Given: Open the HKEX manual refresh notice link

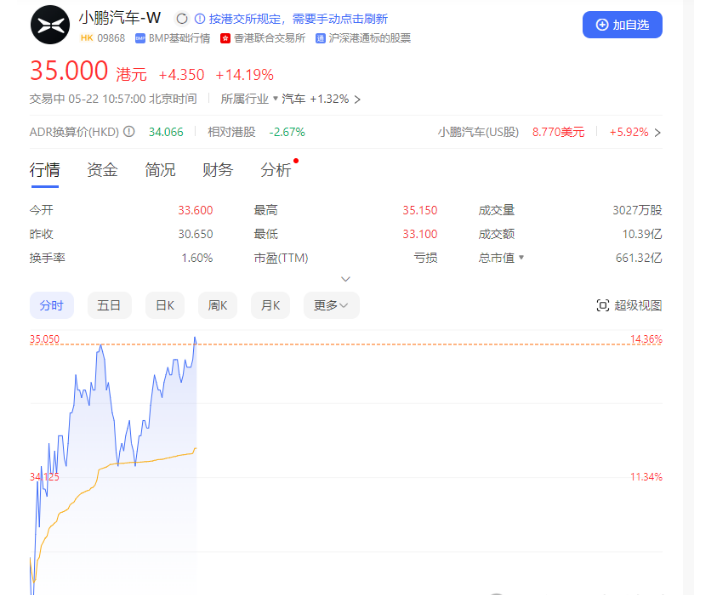Looking at the screenshot, I should [298, 19].
